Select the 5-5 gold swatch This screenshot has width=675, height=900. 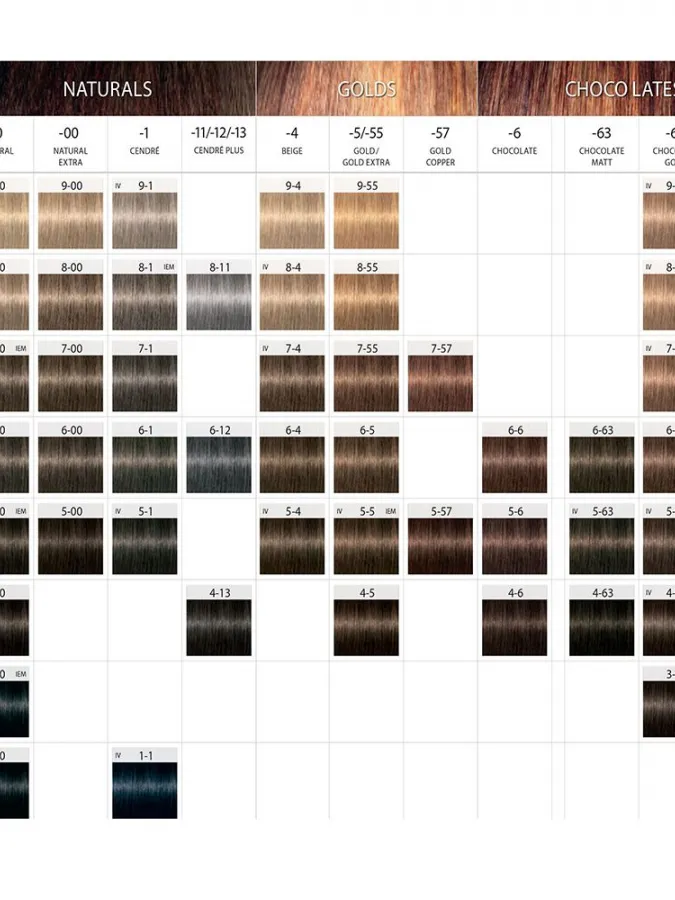[366, 540]
